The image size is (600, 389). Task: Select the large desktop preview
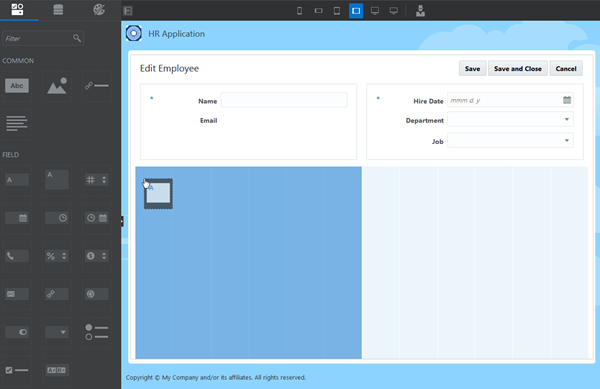pos(394,11)
